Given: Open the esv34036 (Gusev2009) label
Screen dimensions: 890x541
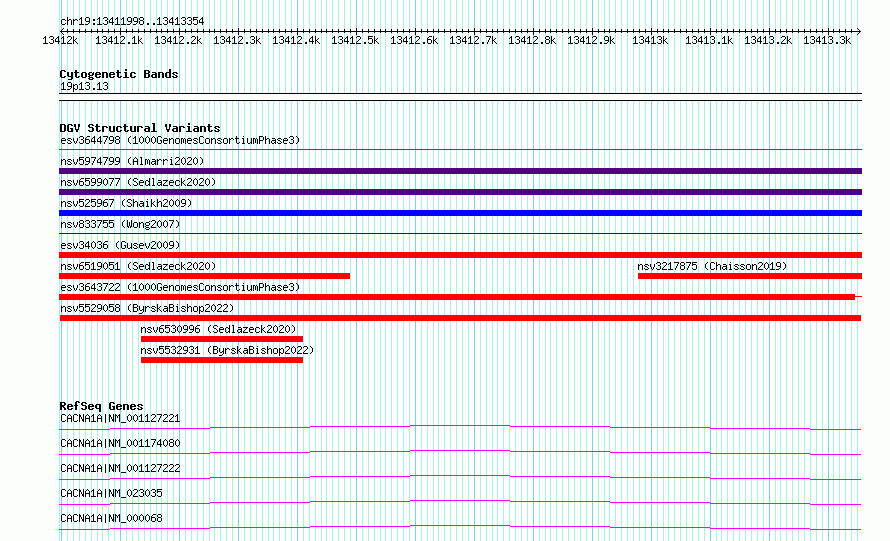Looking at the screenshot, I should coord(120,245).
